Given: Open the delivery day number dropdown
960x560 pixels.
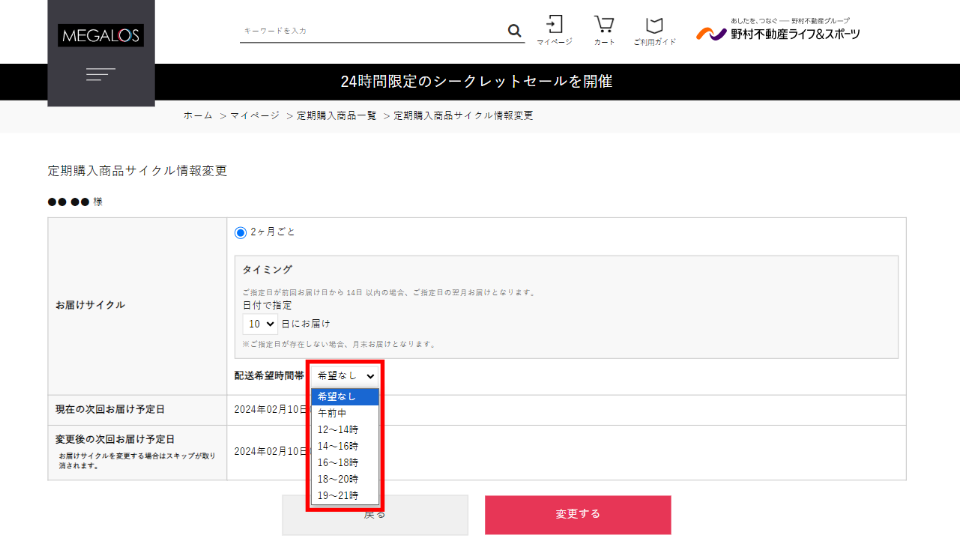Looking at the screenshot, I should point(260,325).
